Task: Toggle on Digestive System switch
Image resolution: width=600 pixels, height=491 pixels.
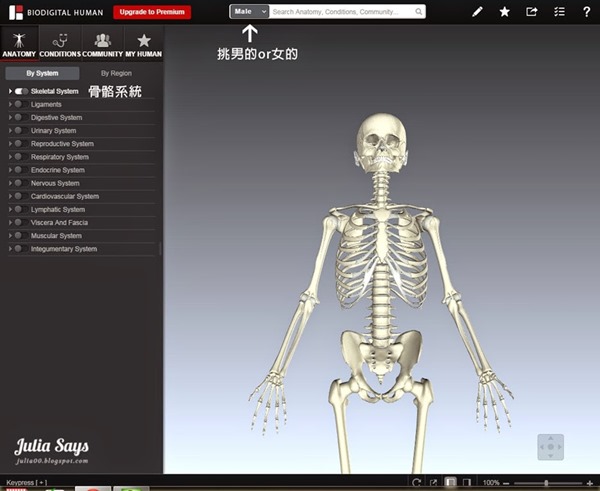Action: pyautogui.click(x=21, y=117)
